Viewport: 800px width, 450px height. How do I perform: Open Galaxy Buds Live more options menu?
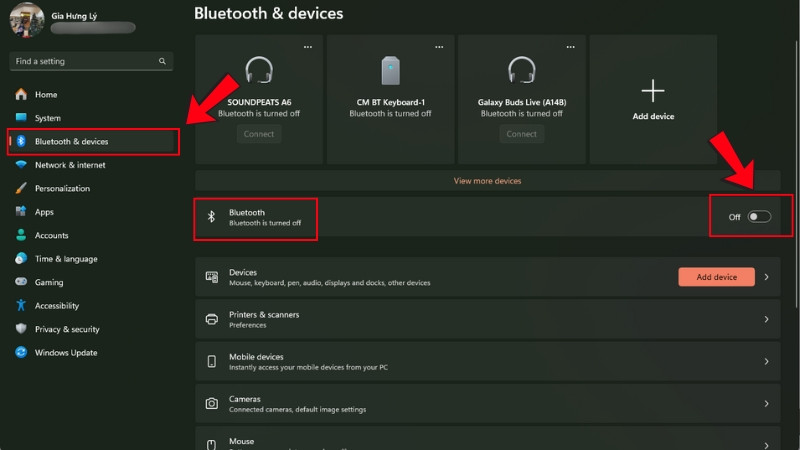click(x=570, y=47)
